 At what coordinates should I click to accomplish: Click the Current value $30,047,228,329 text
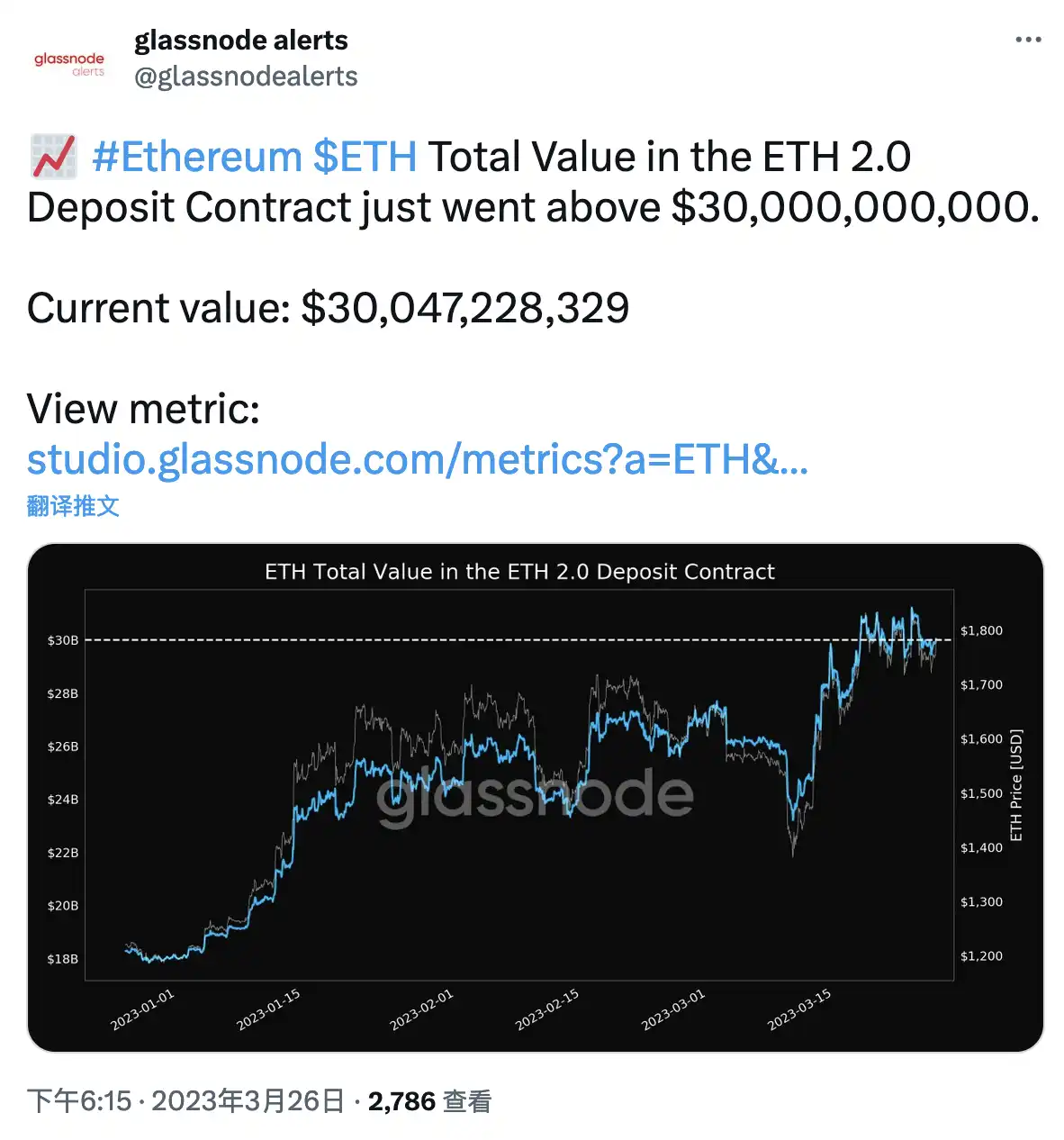(328, 308)
